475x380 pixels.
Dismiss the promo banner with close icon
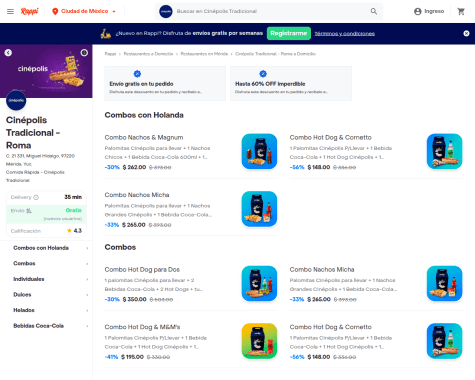(x=466, y=33)
